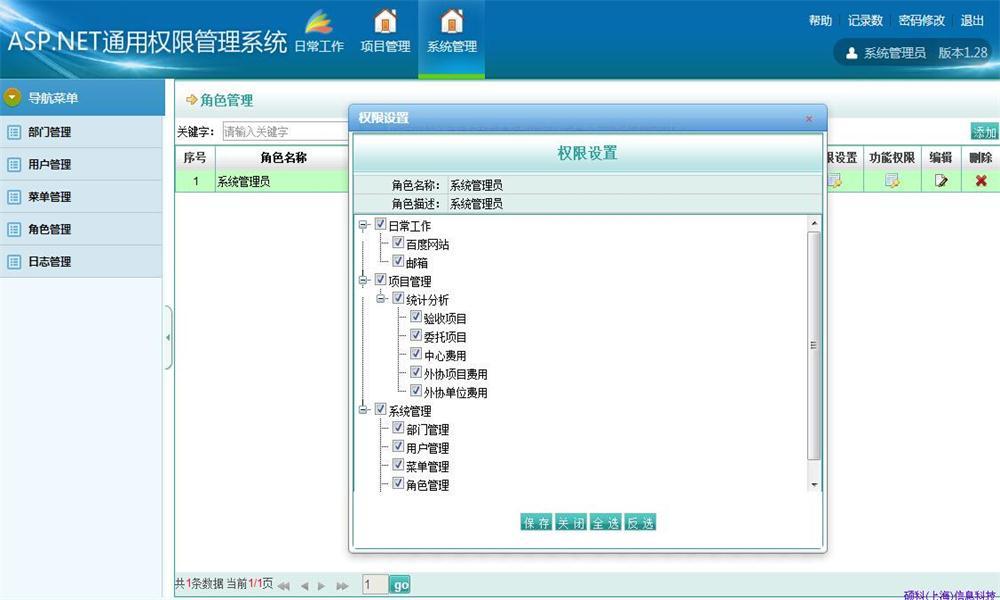Click the 导航菜单 round arrow icon
The width and height of the screenshot is (1000, 600).
[12, 97]
